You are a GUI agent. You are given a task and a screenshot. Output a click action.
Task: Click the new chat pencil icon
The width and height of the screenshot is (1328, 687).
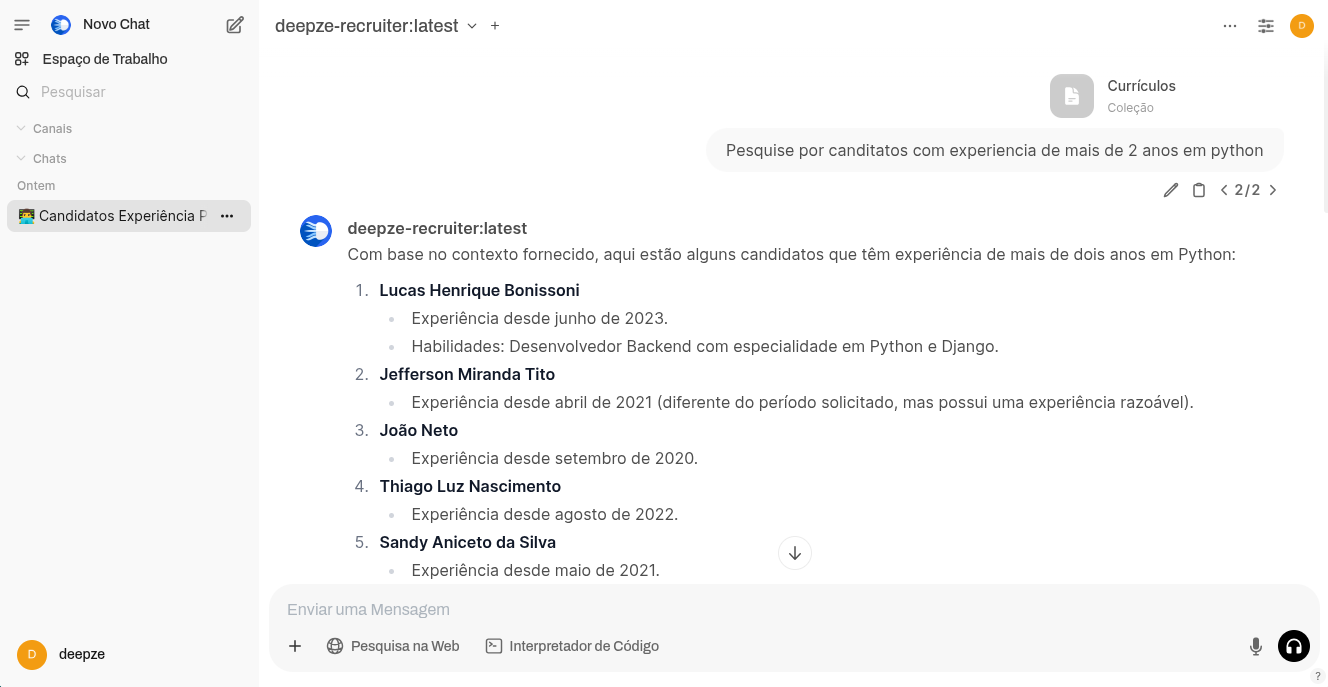(x=235, y=25)
